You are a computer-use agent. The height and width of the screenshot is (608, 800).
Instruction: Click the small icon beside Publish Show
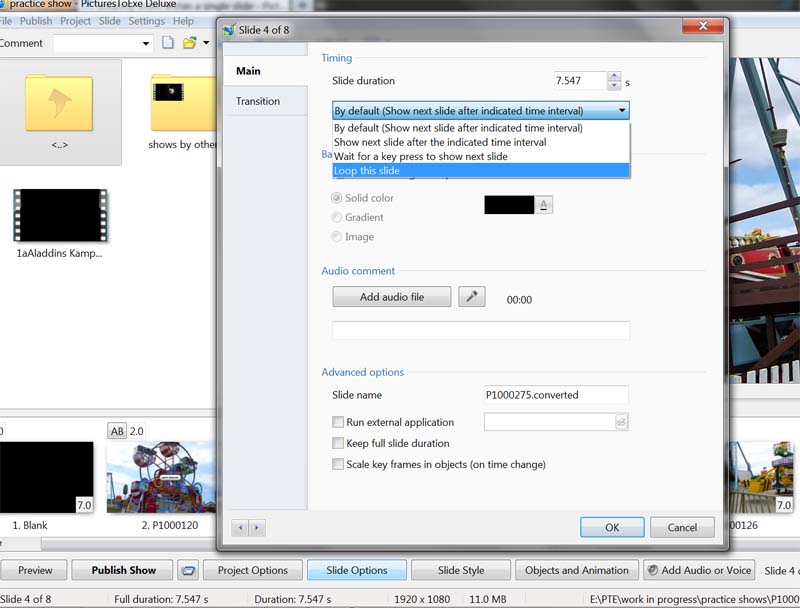(x=186, y=570)
